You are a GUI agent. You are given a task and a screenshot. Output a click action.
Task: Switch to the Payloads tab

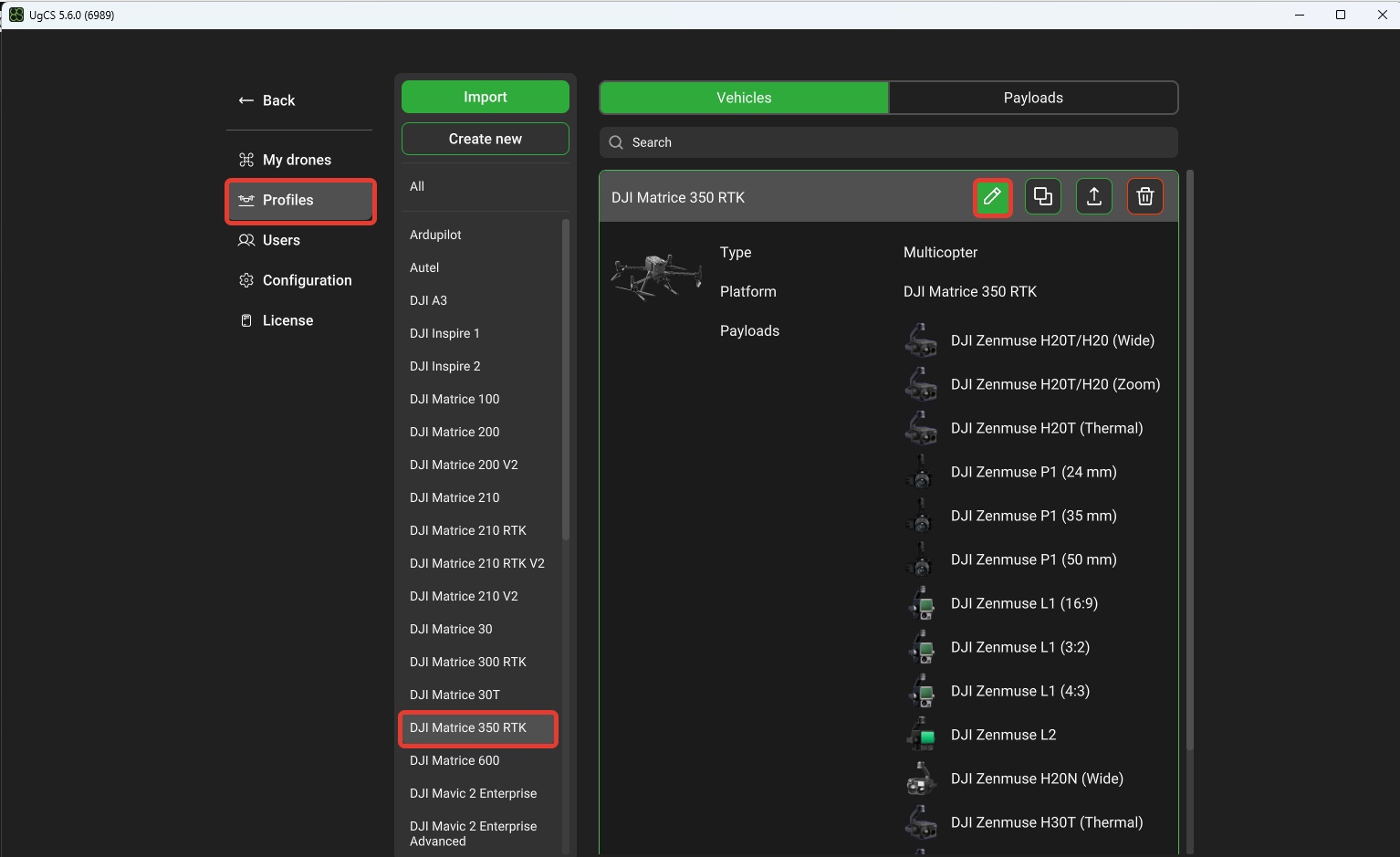1033,98
